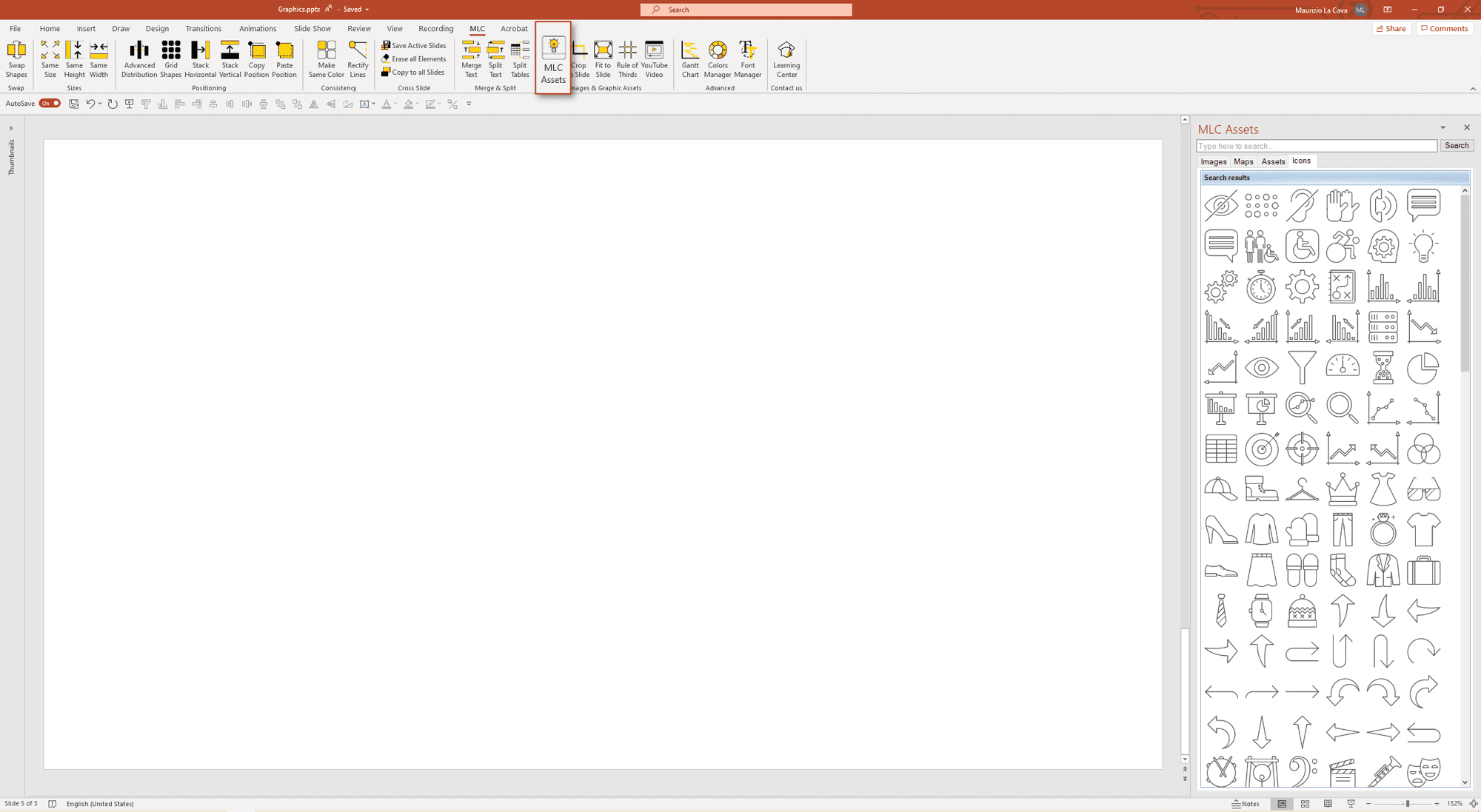Screen dimensions: 1481x812
Task: Open the Colors Manager
Action: point(718,59)
